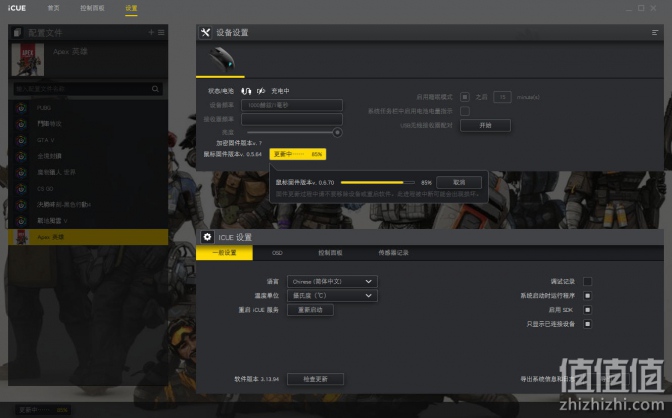The image size is (672, 418).
Task: Toggle 系统启动时运行程序 checkbox
Action: pos(588,295)
